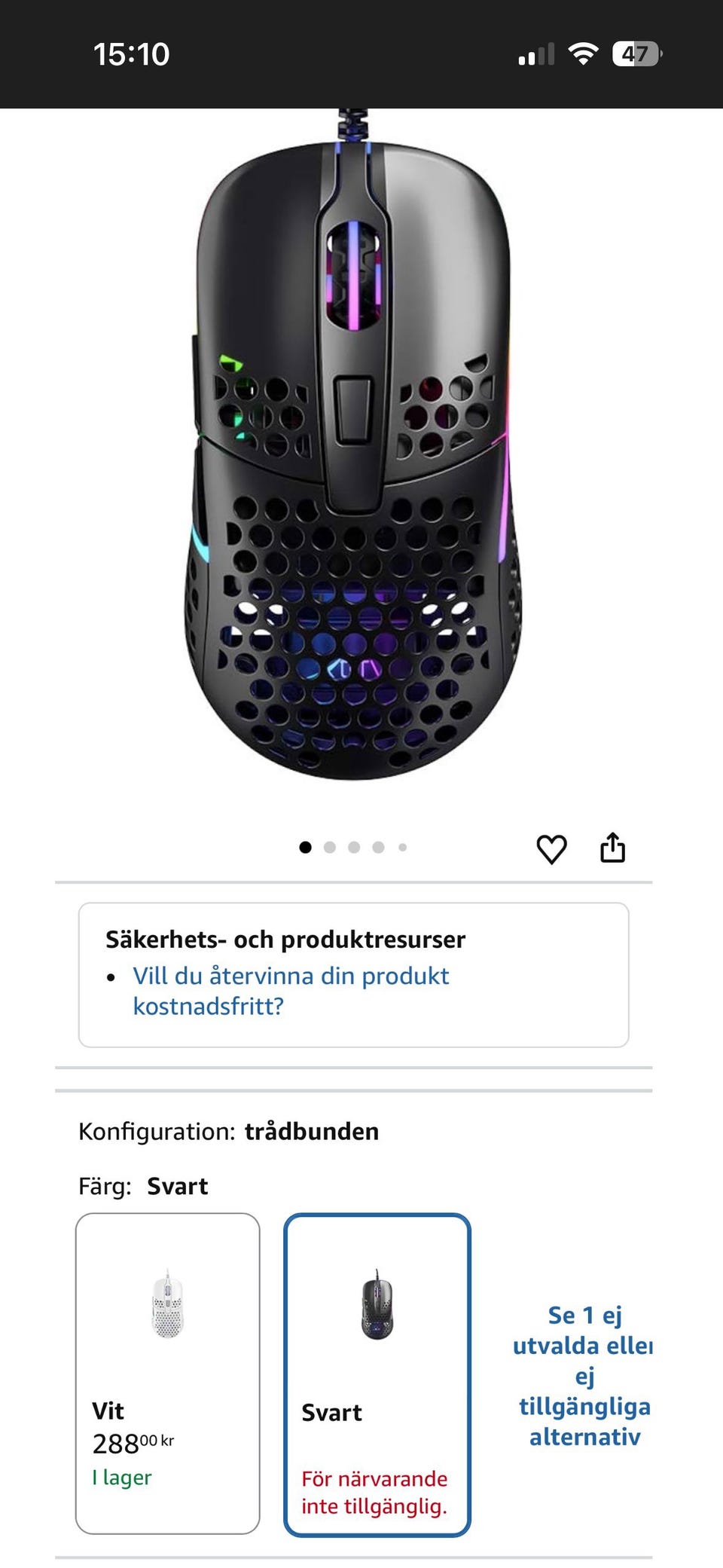Select the first active pagination dot

(305, 847)
